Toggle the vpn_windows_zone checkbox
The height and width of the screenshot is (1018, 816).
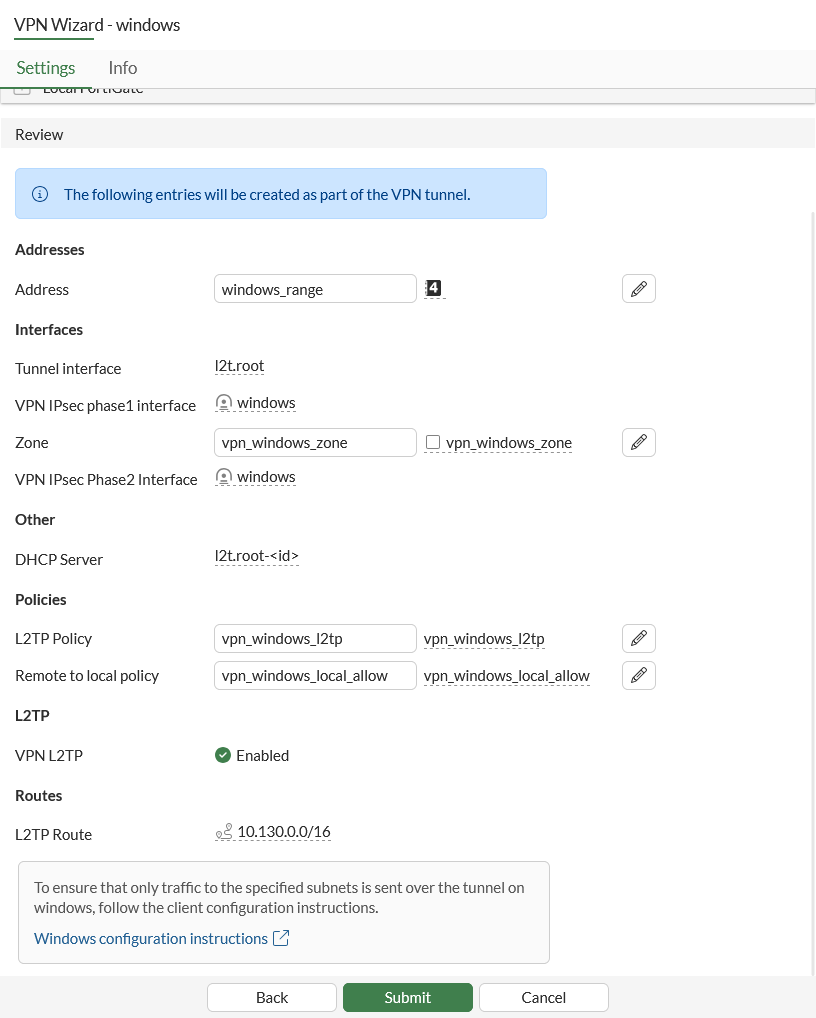pyautogui.click(x=433, y=442)
